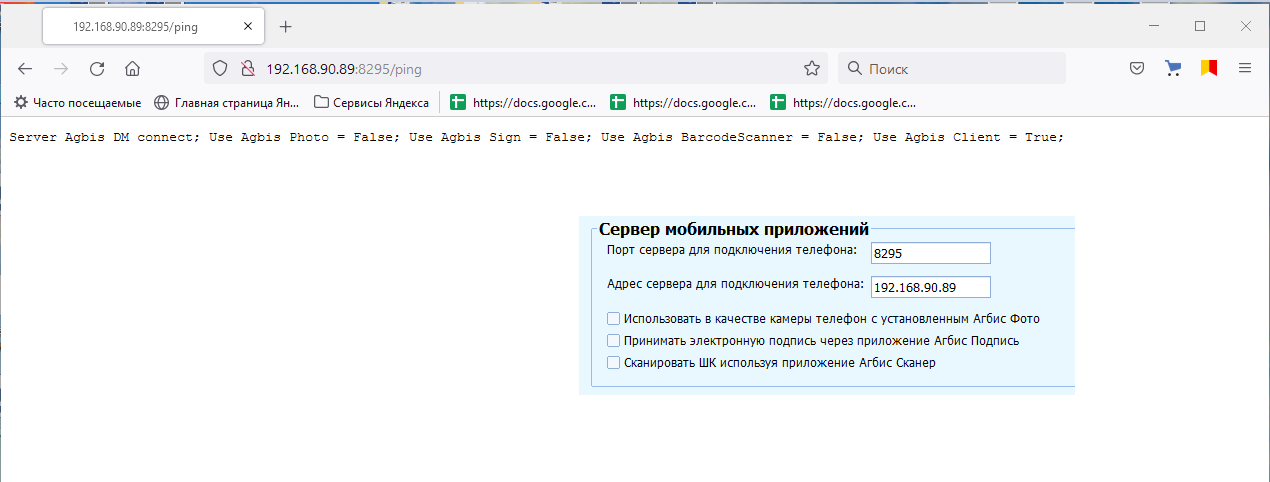Click the Сервер мобильных приложений heading

(733, 228)
